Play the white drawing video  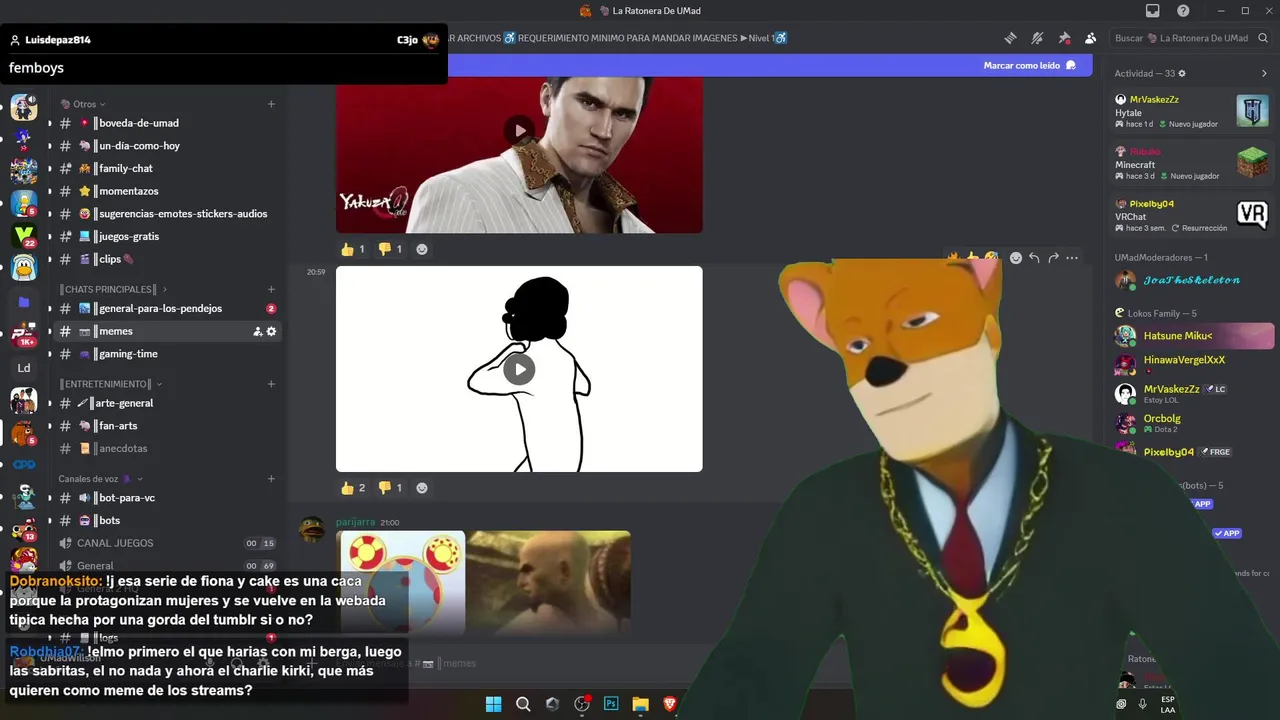(x=519, y=369)
